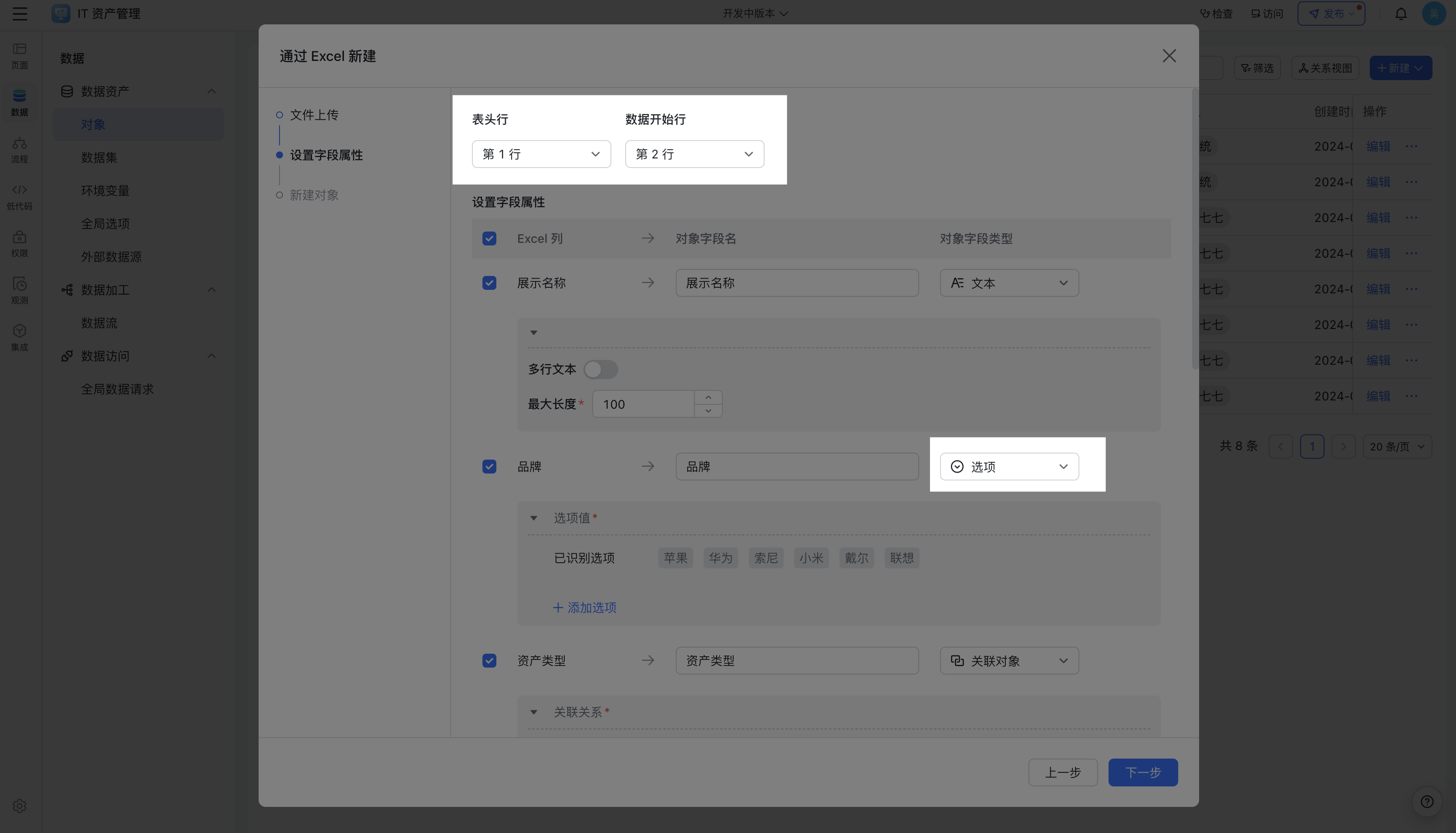Click the IT 资产管理 app logo

(61, 13)
